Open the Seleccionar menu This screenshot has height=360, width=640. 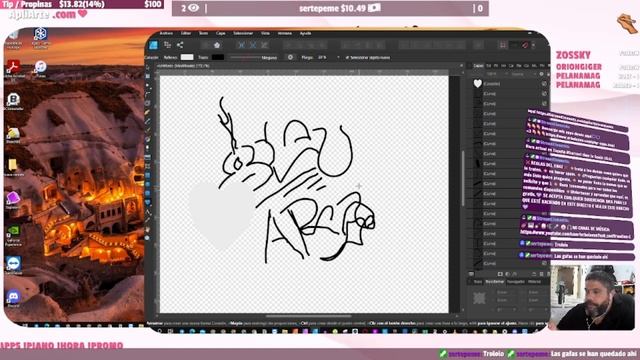pos(243,33)
